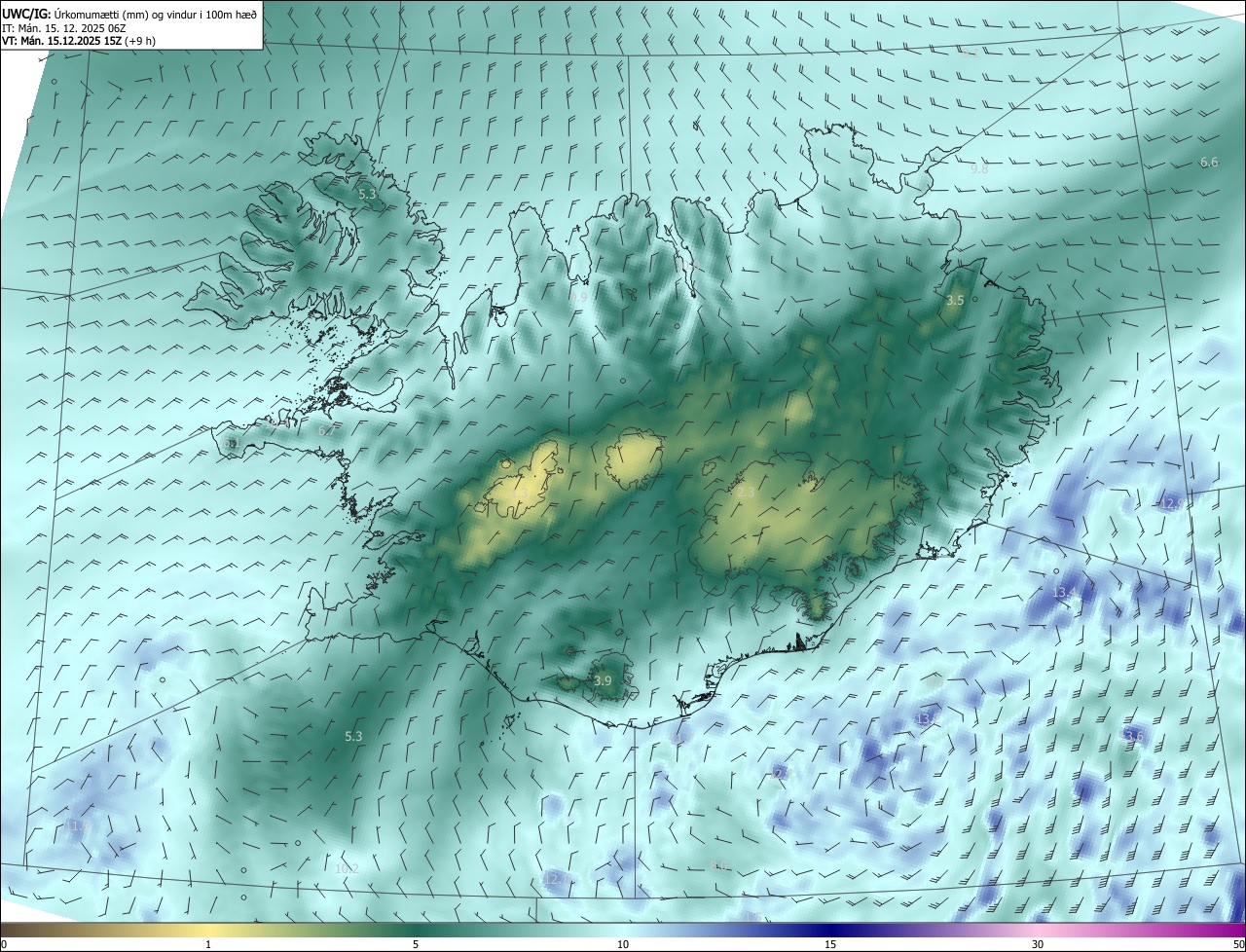Screen dimensions: 1246x952
Task: Click the valid time line "VT: Mán. 15.12.2025 15Z (+9 h)"
Action: [79, 41]
